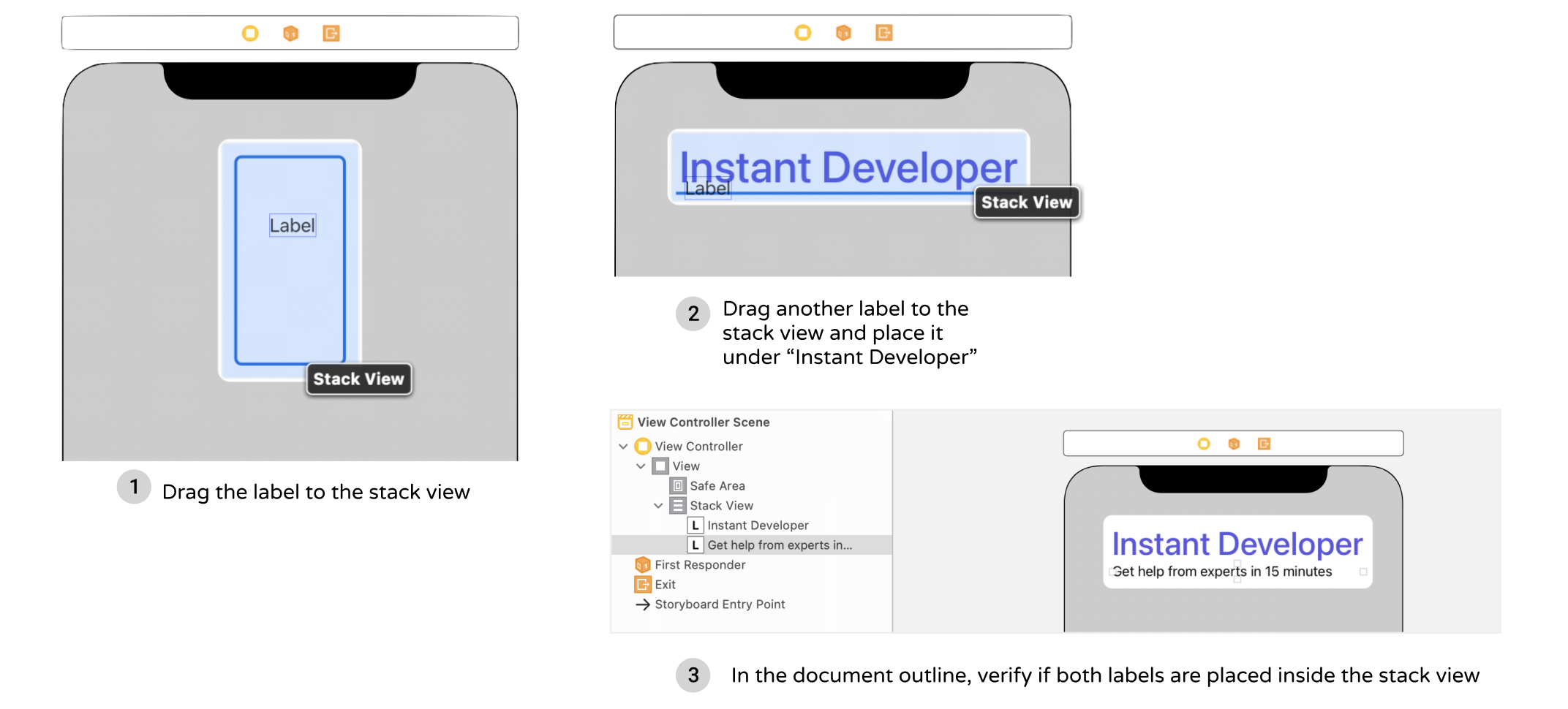
Task: Click the First Responder cube icon in the outline
Action: point(644,564)
